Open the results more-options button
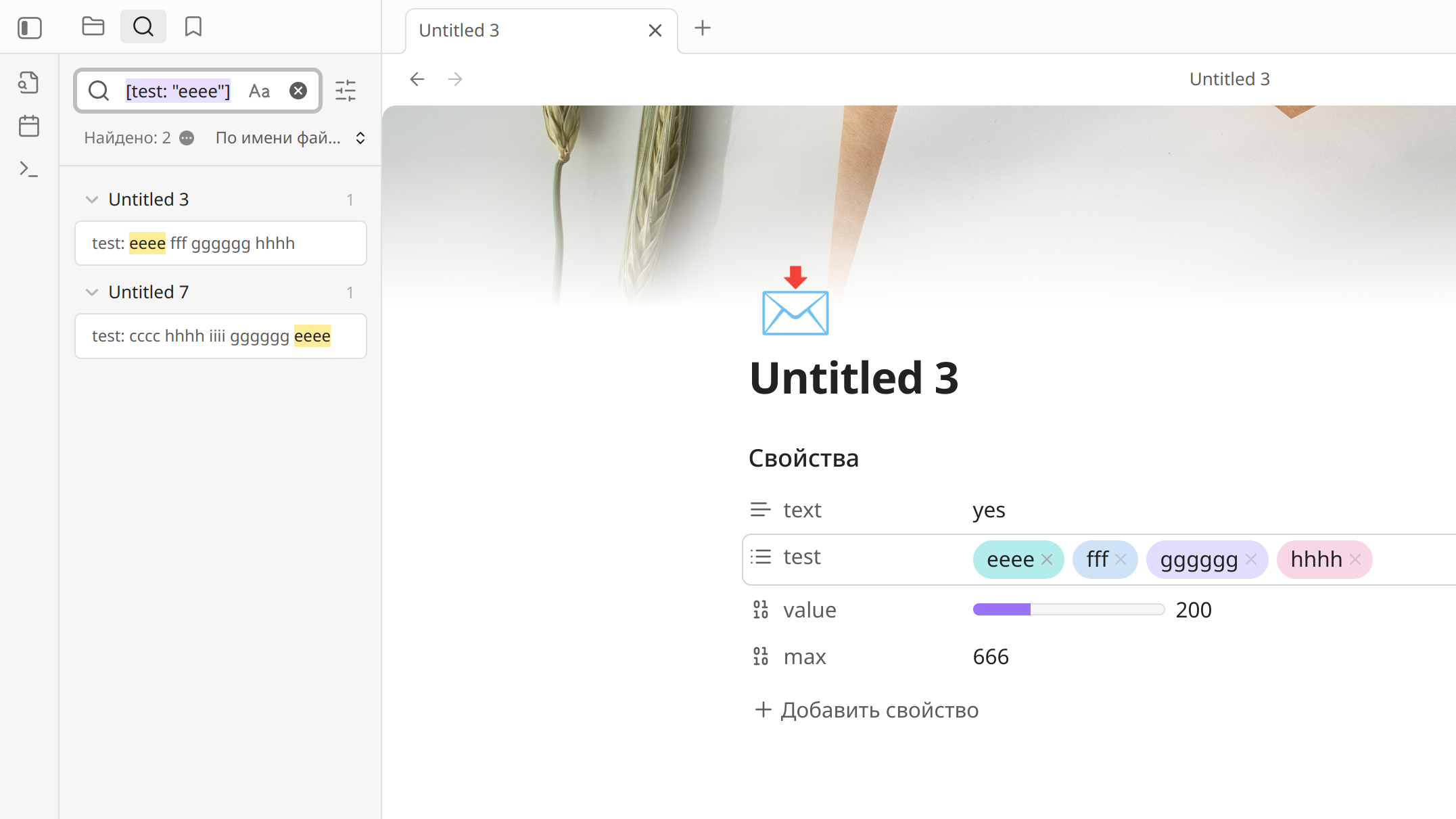Image resolution: width=1456 pixels, height=819 pixels. [187, 138]
